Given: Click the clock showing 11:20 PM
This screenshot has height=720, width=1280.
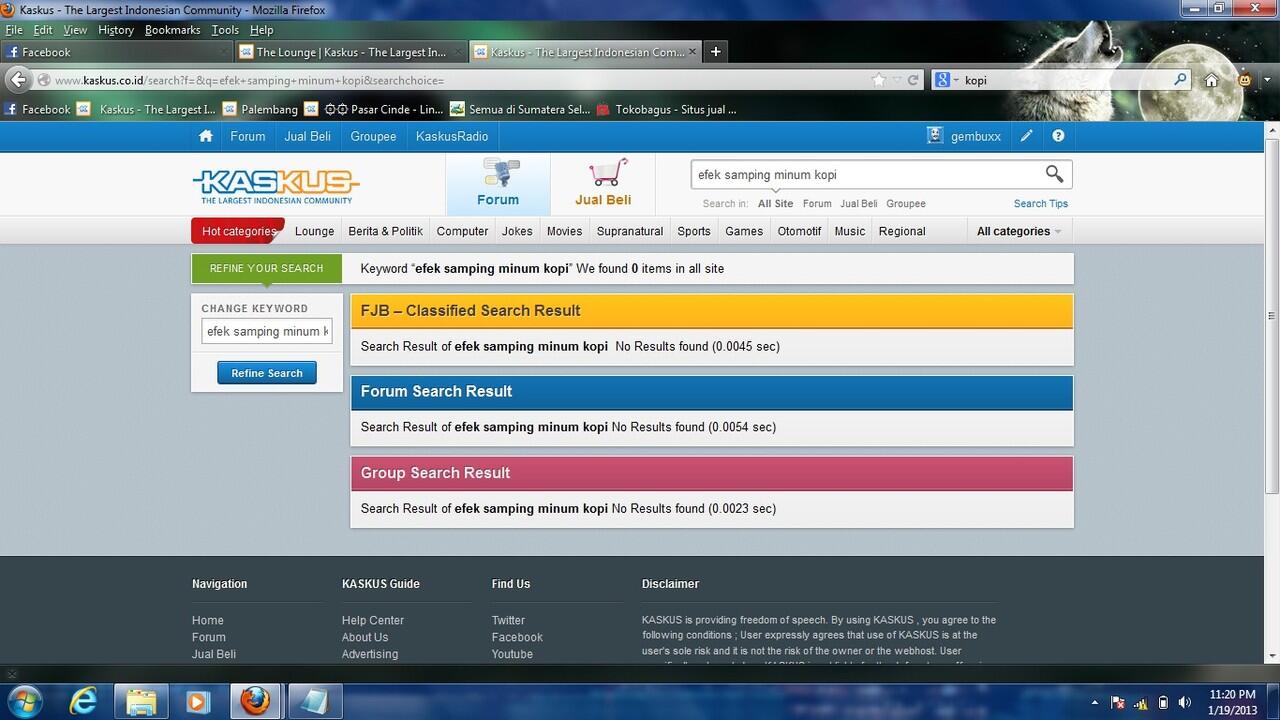Looking at the screenshot, I should pos(1232,694).
